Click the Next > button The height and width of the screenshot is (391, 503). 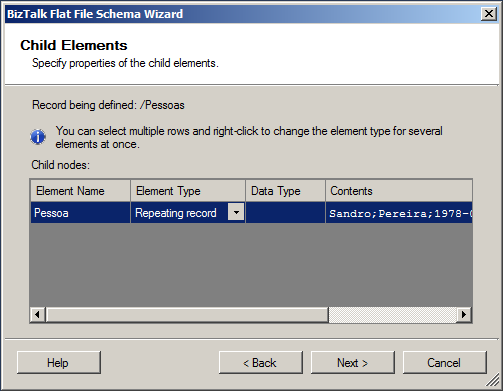click(352, 362)
